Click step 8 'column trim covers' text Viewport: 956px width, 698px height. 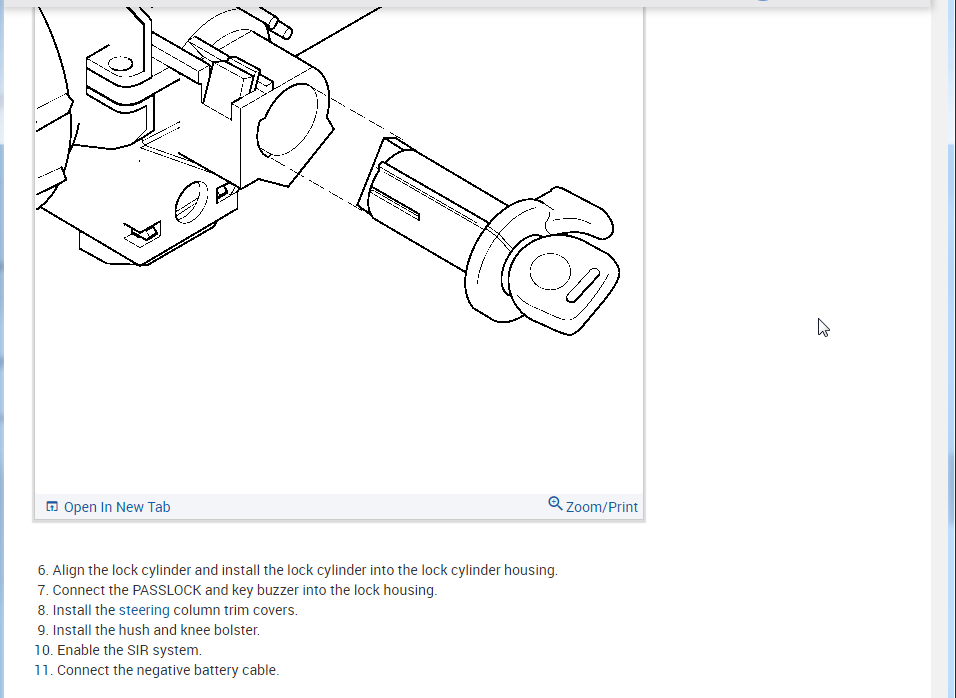click(x=235, y=610)
